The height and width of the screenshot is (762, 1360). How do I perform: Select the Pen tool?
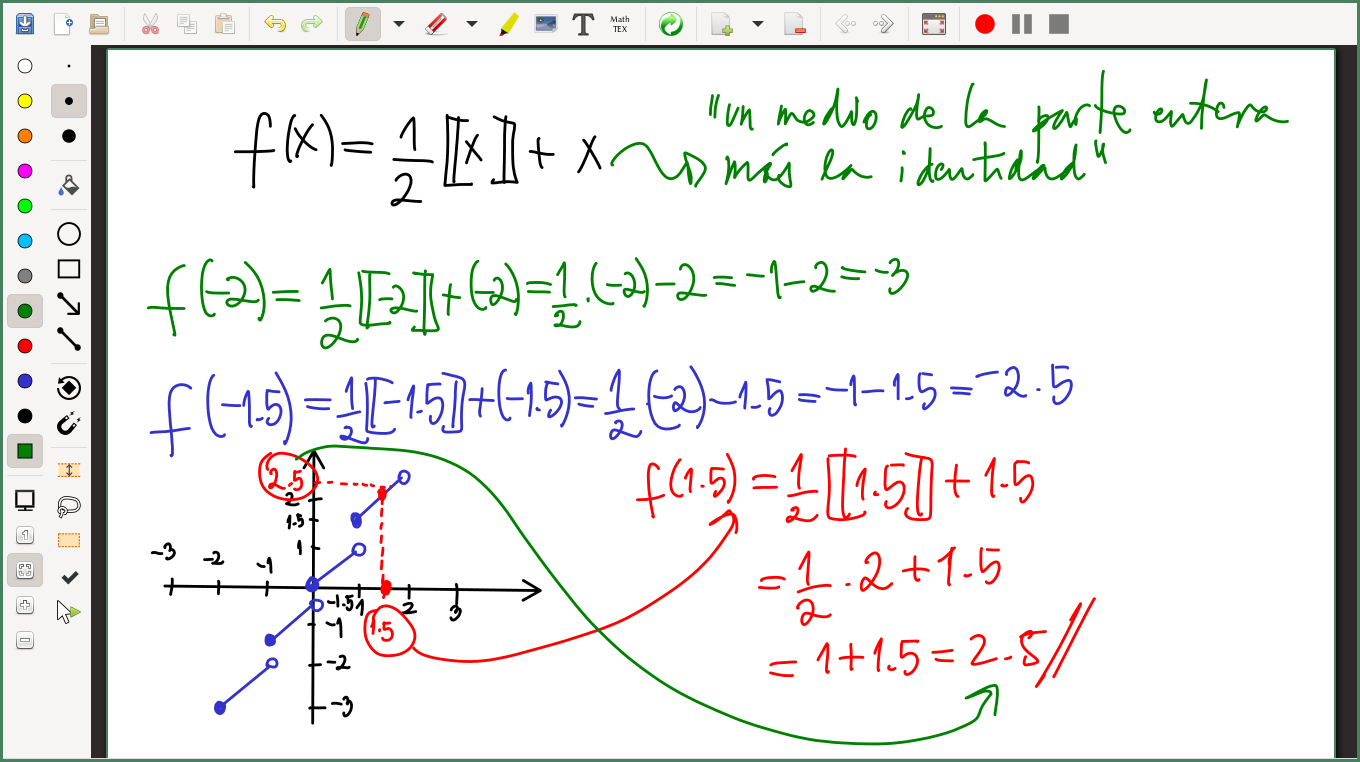click(x=363, y=24)
